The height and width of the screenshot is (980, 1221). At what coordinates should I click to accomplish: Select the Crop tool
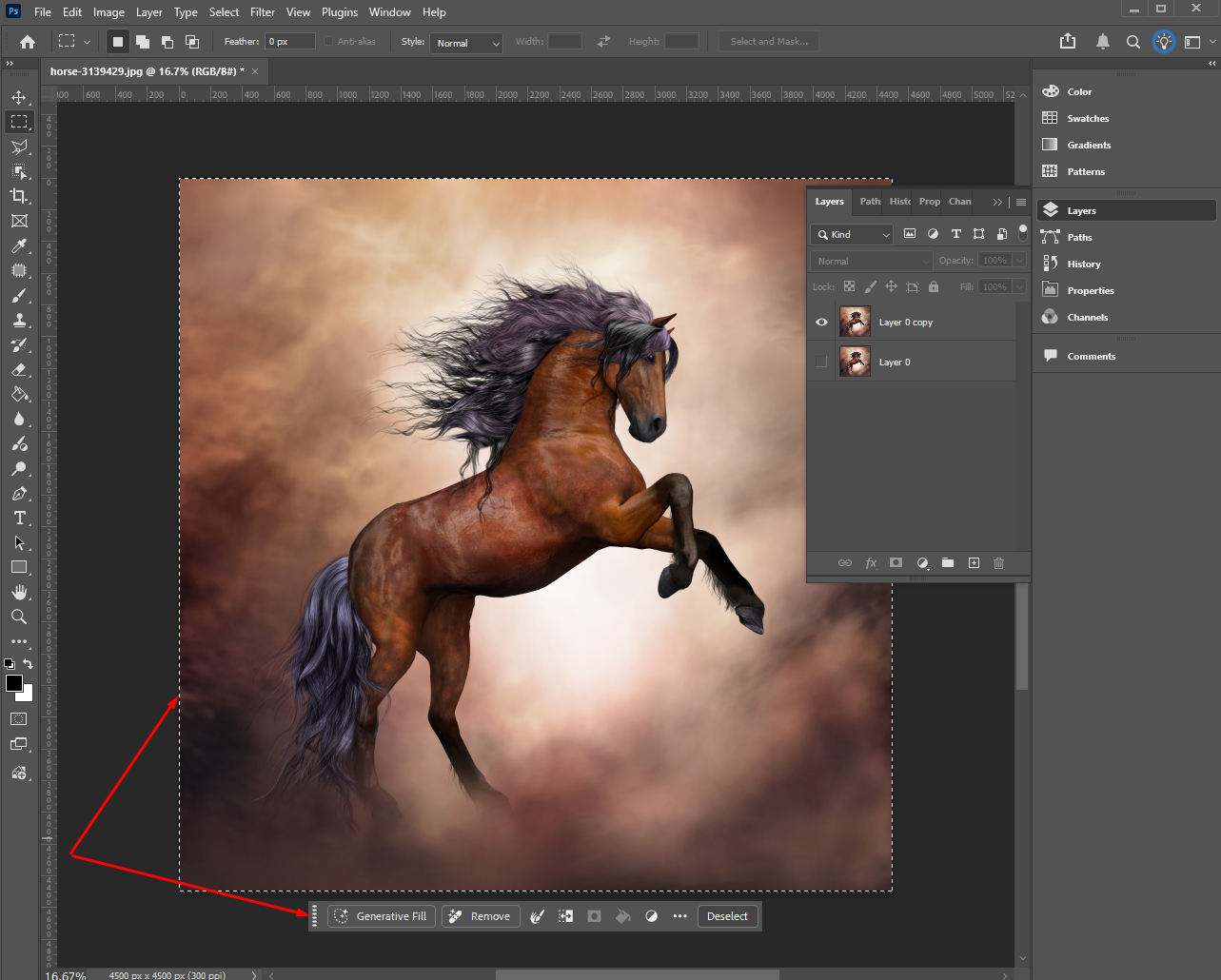pos(20,196)
